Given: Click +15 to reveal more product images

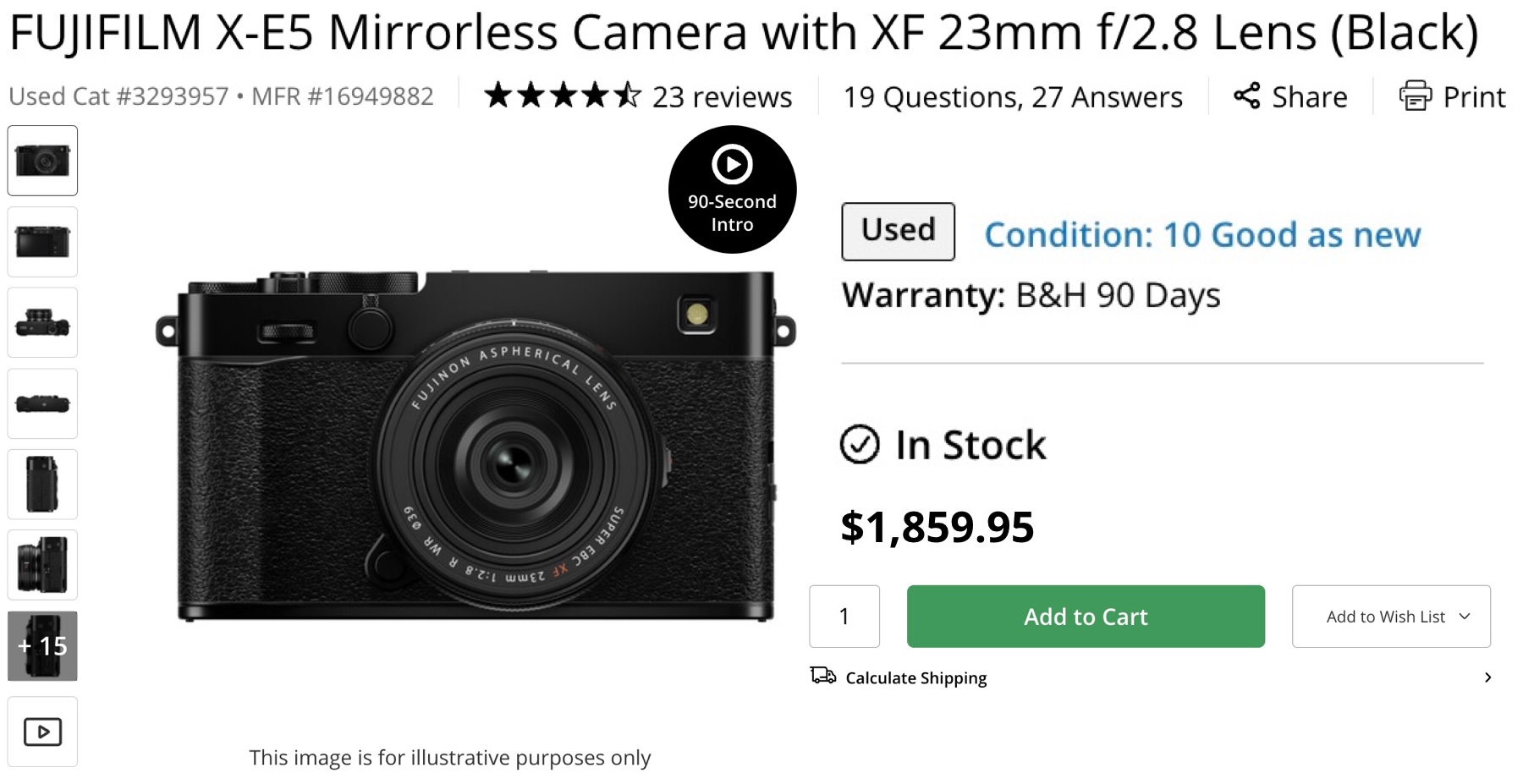Looking at the screenshot, I should [x=42, y=646].
